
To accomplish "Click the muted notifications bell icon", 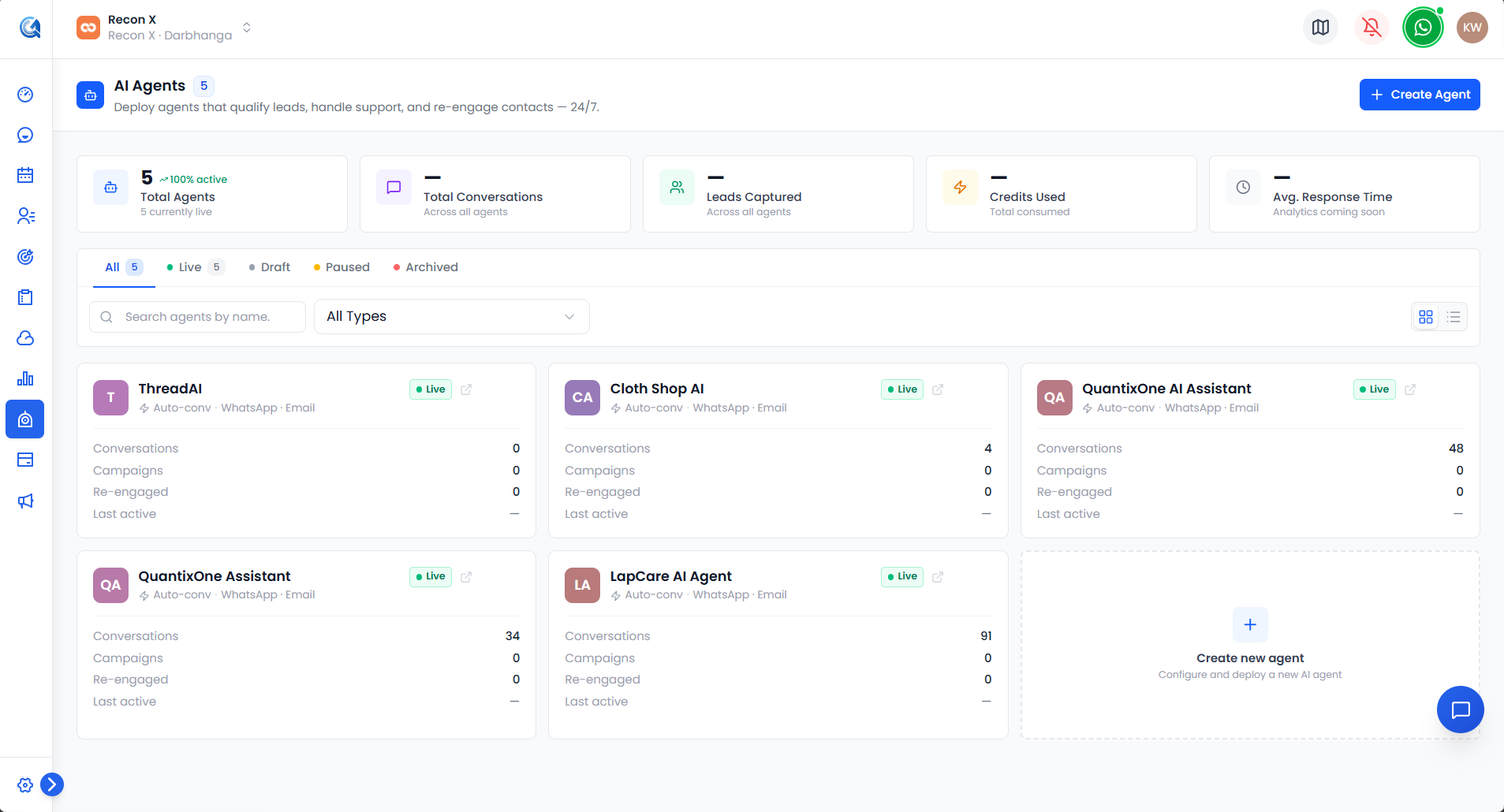I will (1372, 28).
